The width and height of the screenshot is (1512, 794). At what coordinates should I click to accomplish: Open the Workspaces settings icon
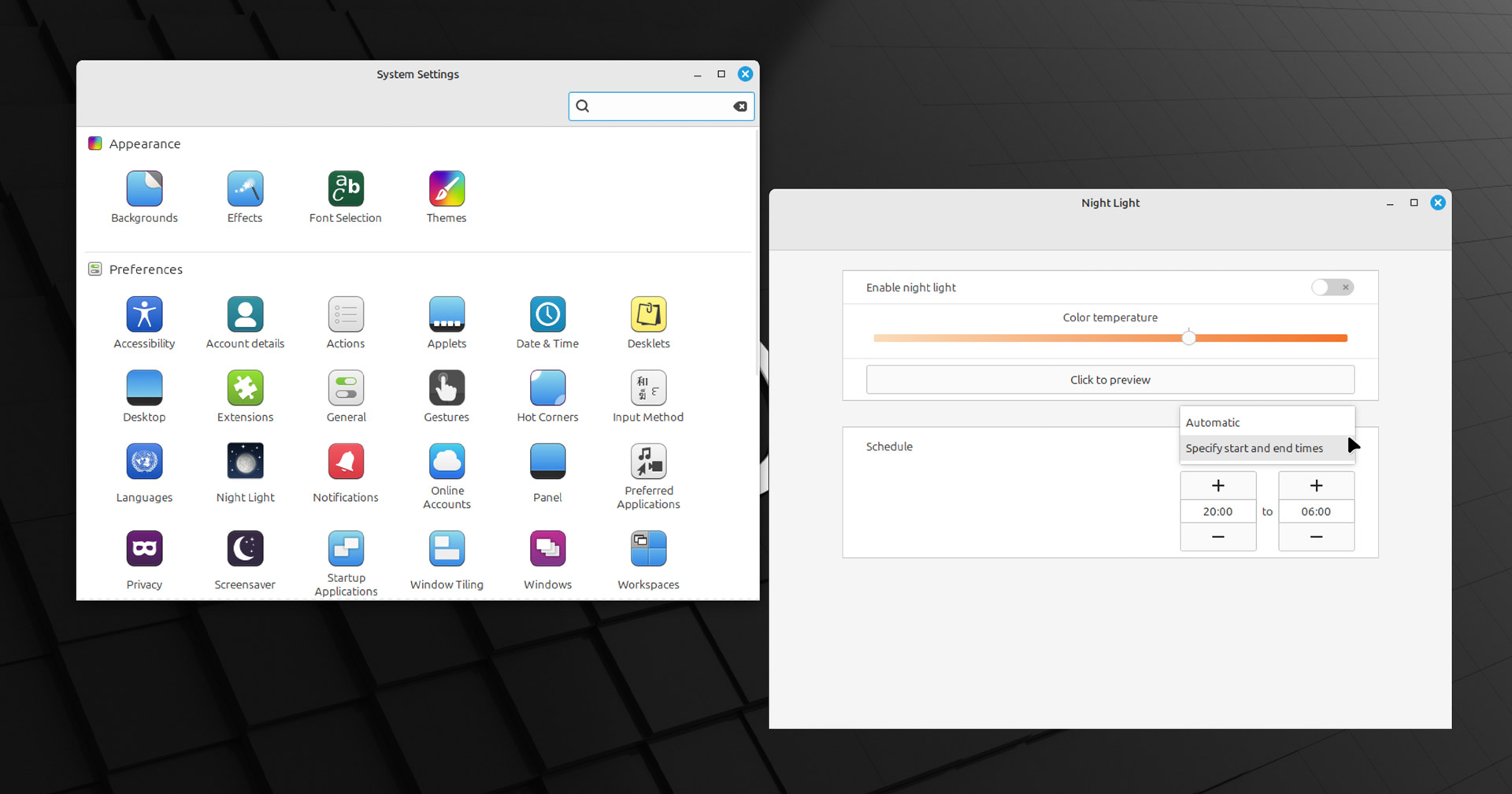[x=648, y=548]
